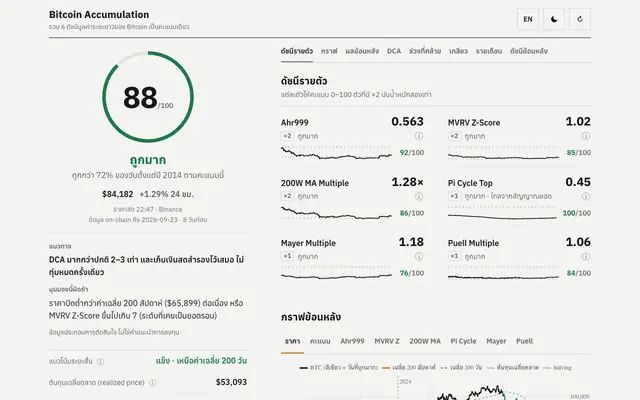This screenshot has width=640, height=400.
Task: Click the 100/100 Pi Cycle score
Action: coord(577,213)
